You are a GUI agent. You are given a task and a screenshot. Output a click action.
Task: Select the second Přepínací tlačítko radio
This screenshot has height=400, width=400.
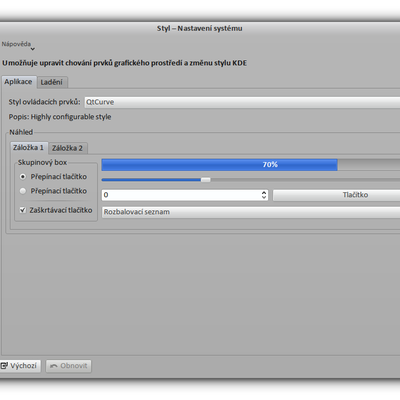coord(23,191)
